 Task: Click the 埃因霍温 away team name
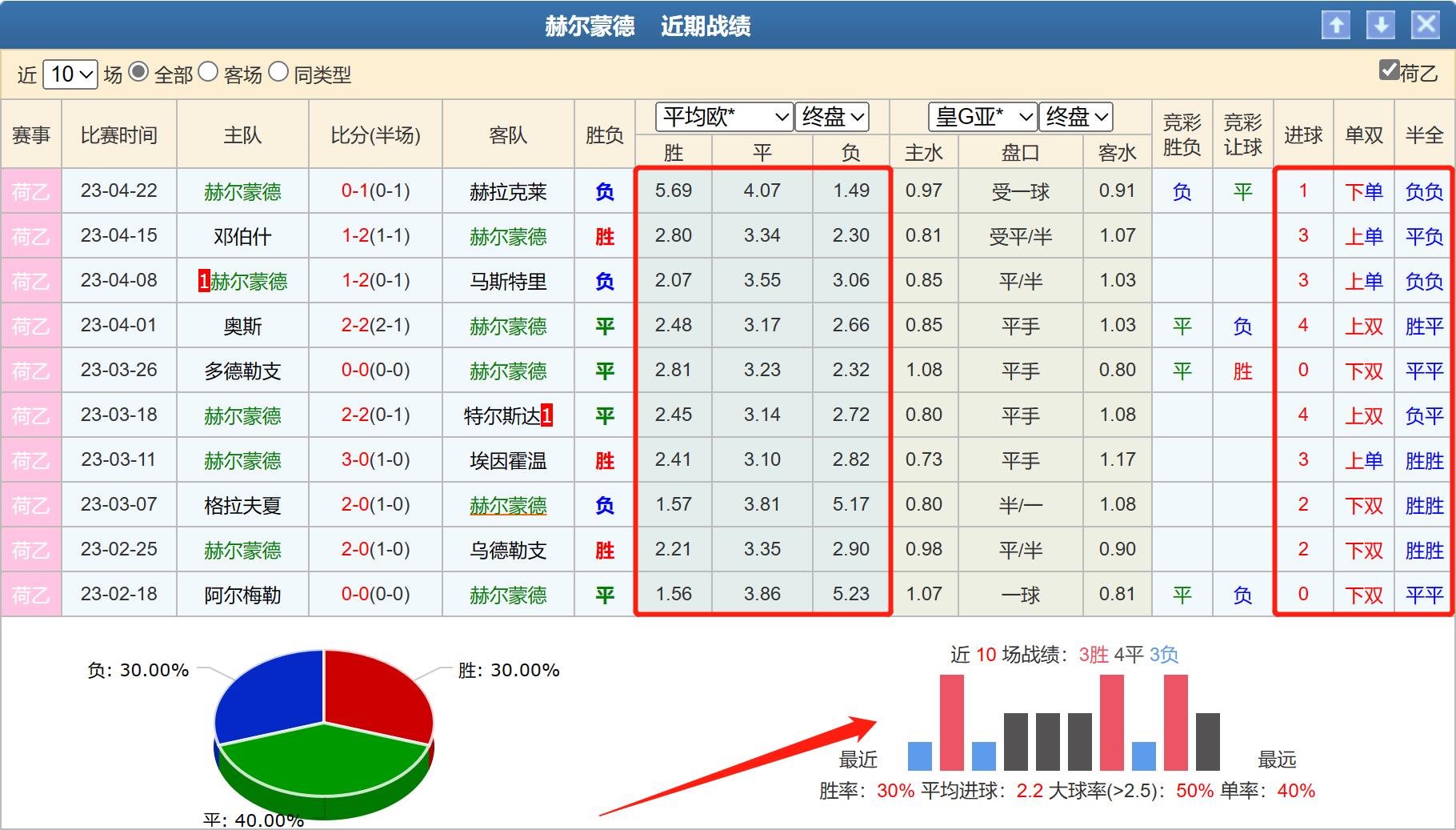508,460
